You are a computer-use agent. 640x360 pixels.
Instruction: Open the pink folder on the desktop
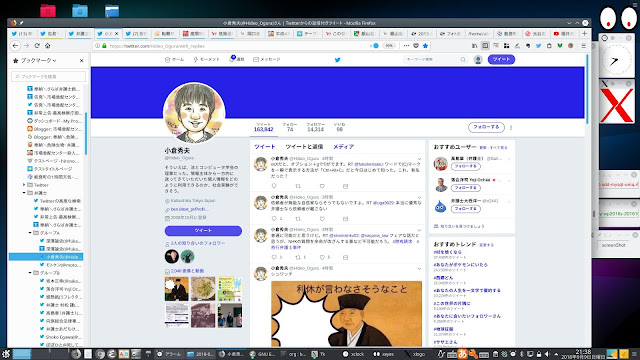(48, 11)
